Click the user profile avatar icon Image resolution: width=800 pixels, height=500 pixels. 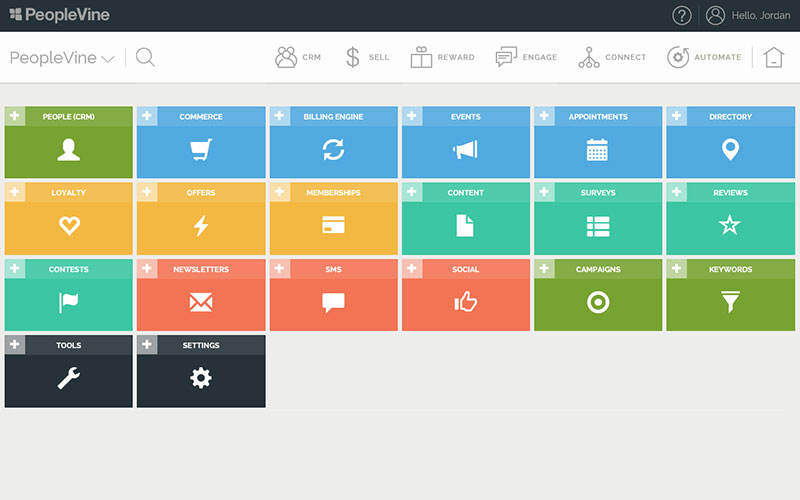715,16
